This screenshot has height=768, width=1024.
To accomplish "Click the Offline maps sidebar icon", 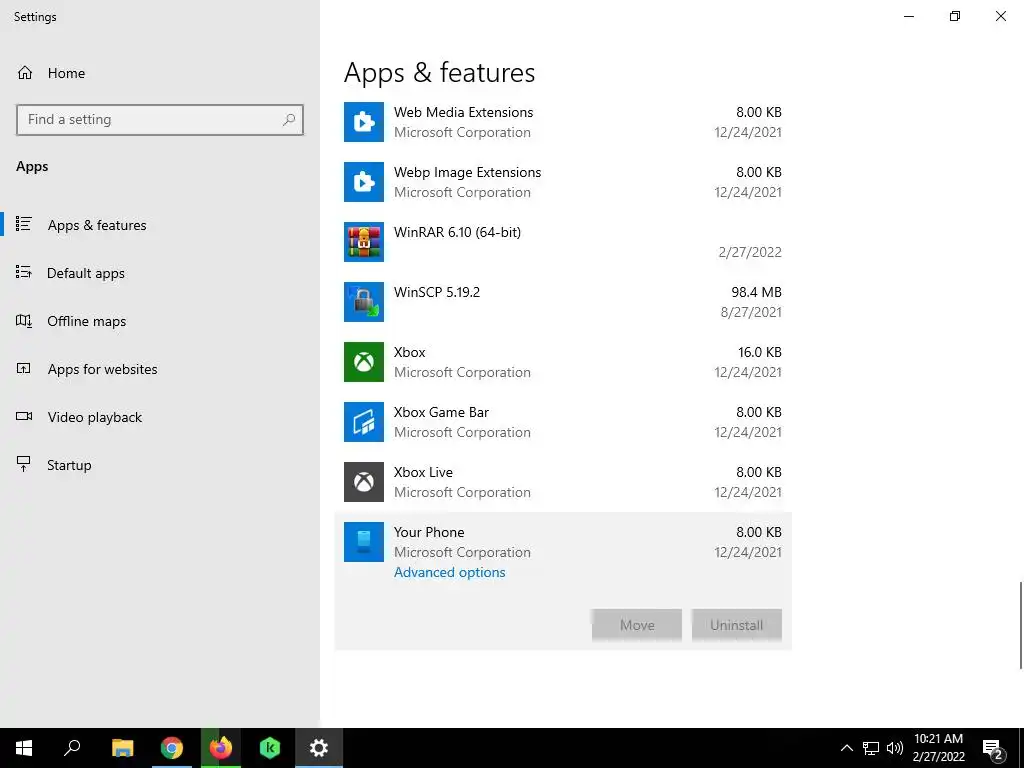I will pos(24,321).
